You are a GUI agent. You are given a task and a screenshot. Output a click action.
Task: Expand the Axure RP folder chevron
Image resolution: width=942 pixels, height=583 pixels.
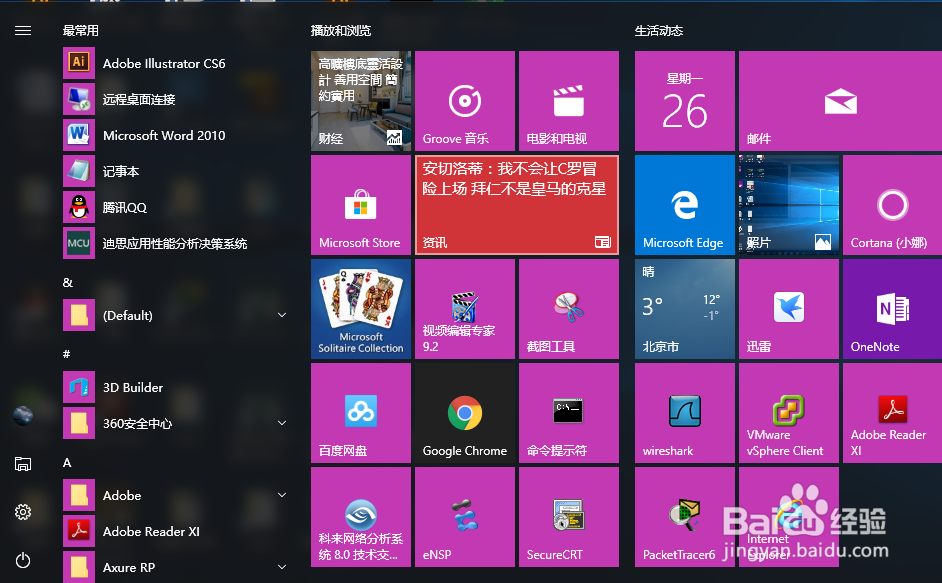tap(282, 567)
